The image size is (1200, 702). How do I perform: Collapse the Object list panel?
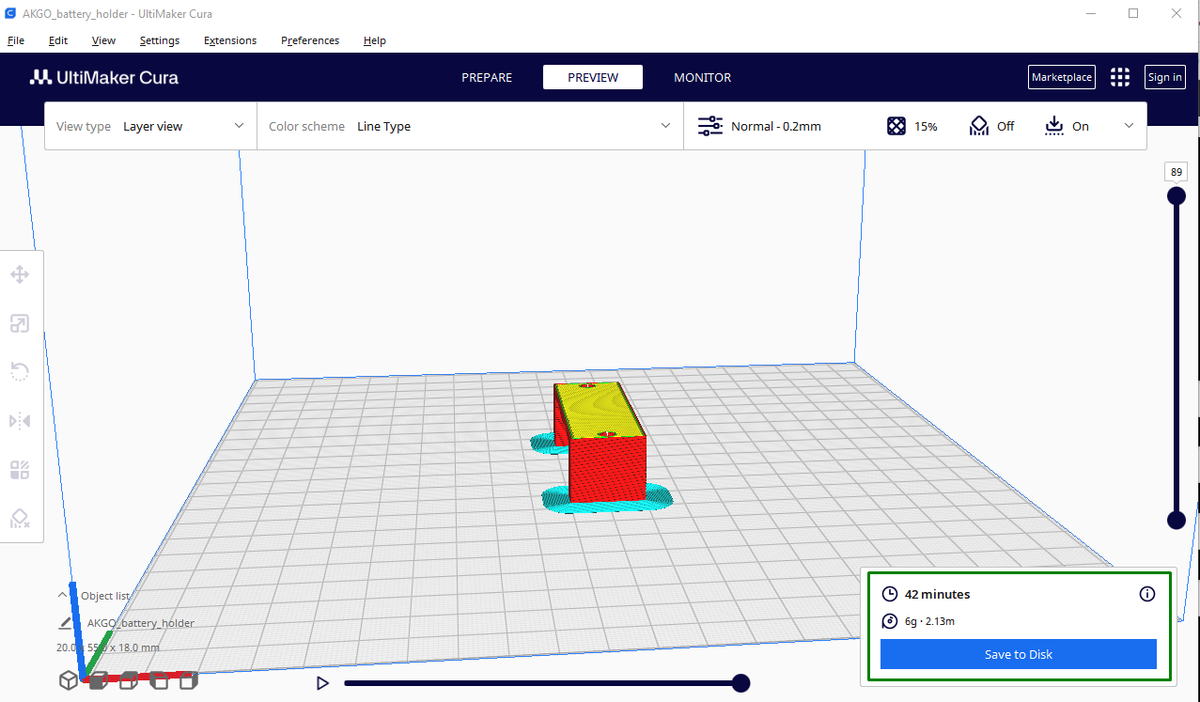(x=62, y=595)
